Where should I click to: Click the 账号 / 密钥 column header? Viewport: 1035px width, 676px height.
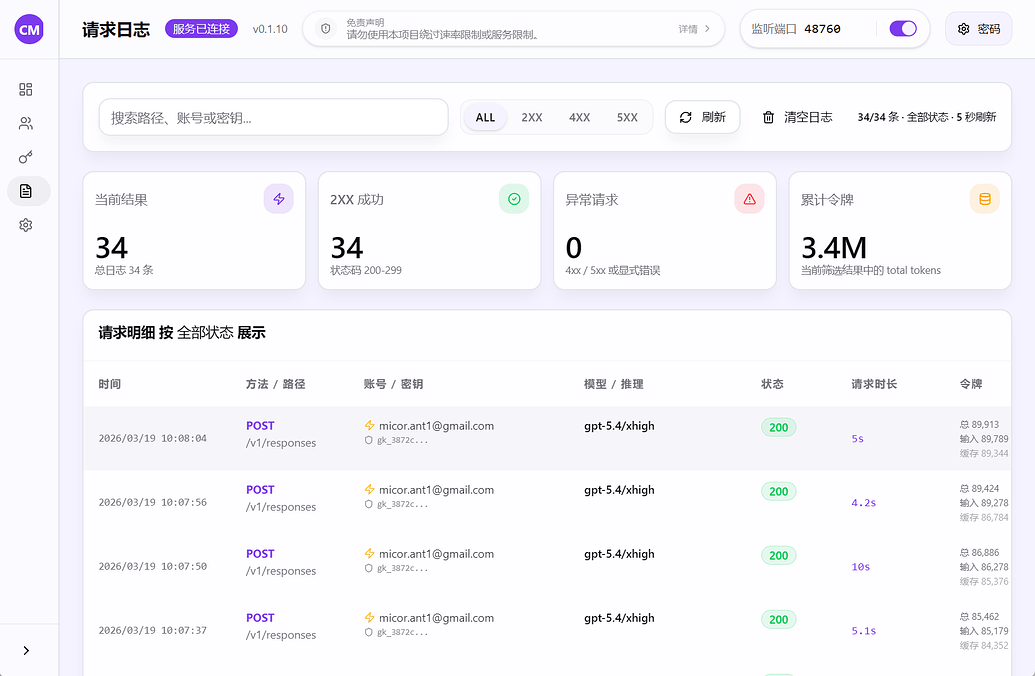(393, 384)
